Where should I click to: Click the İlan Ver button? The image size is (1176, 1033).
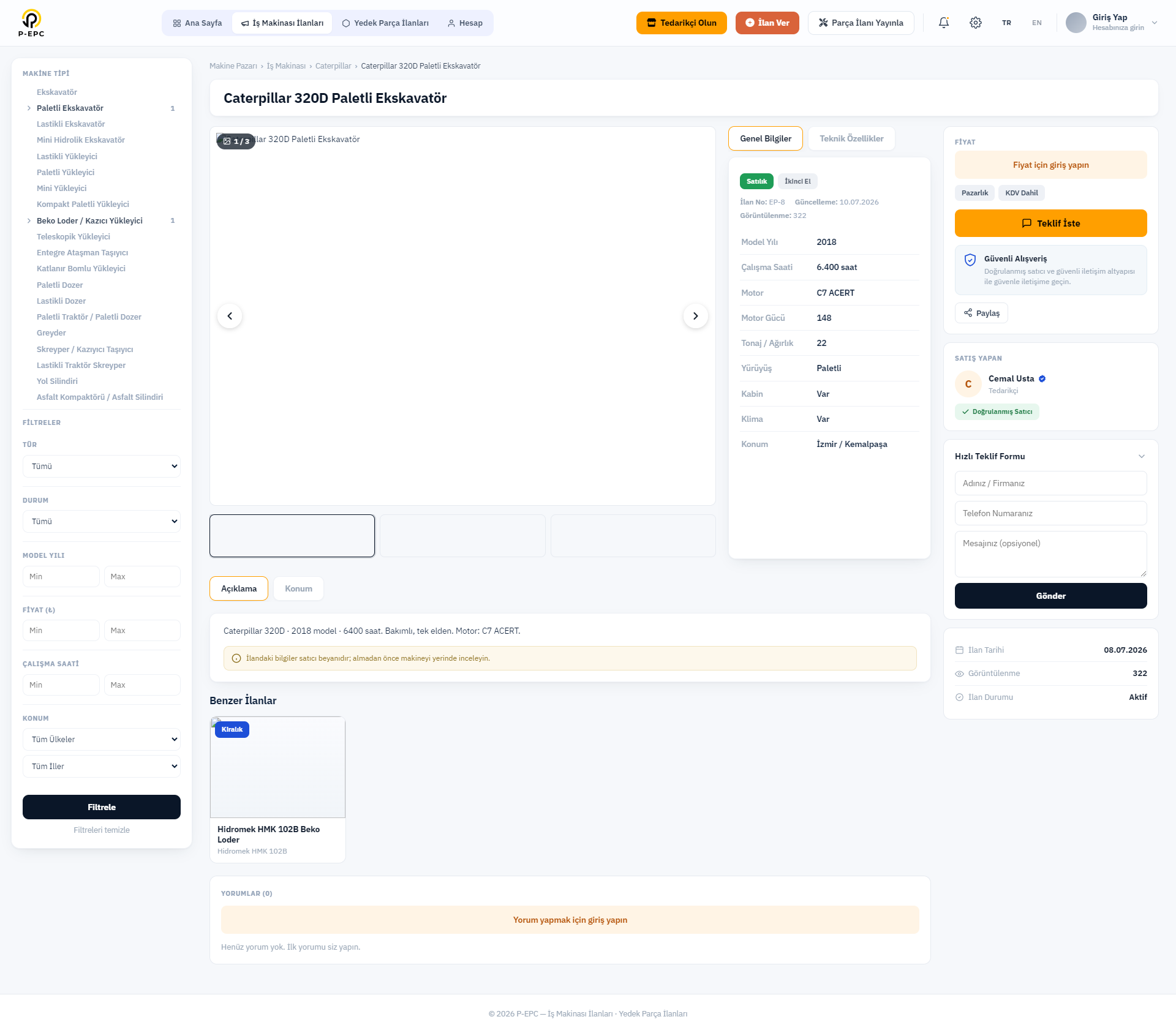[767, 23]
